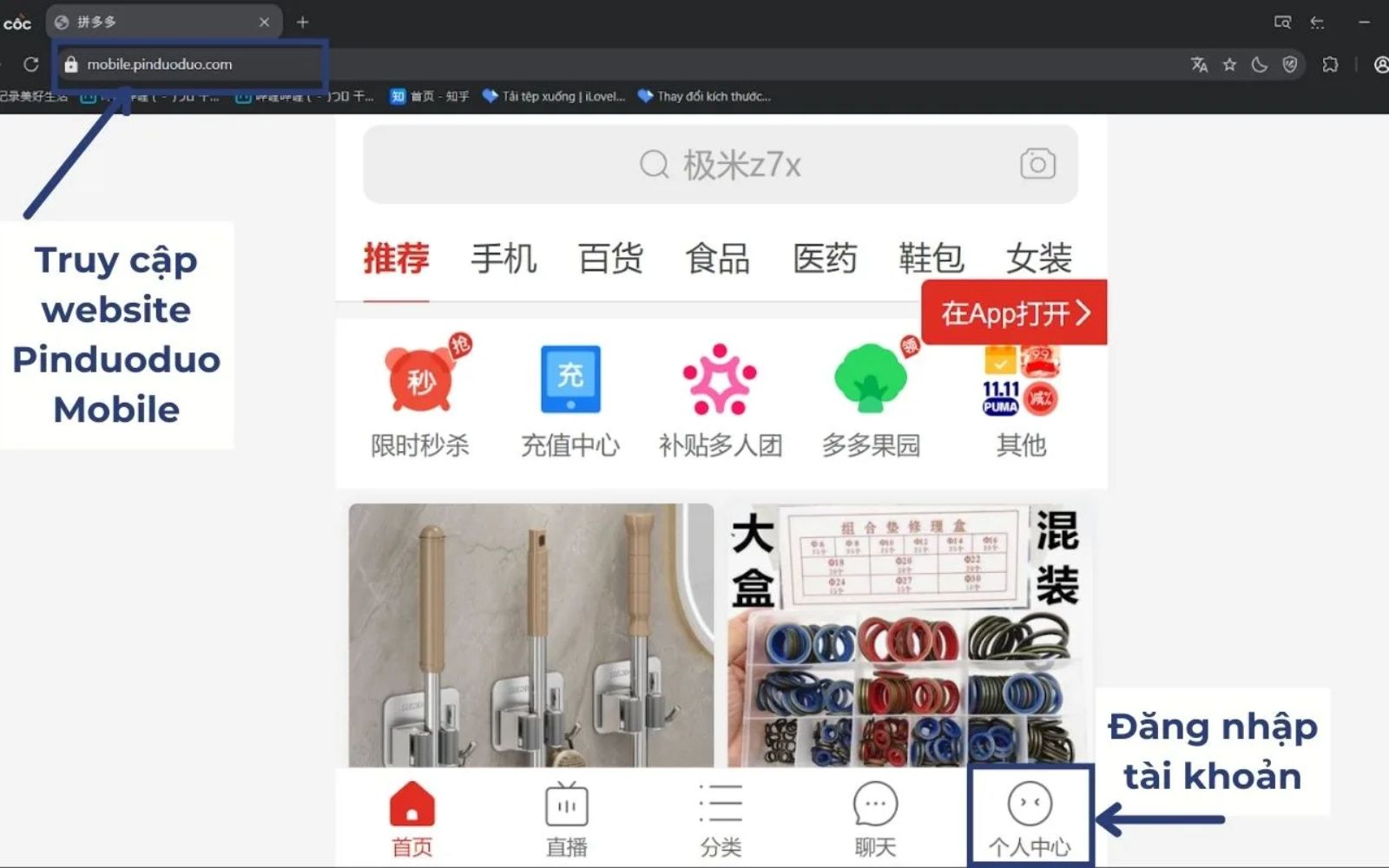Open the browser extensions puzzle menu
This screenshot has width=1389, height=868.
point(1331,64)
